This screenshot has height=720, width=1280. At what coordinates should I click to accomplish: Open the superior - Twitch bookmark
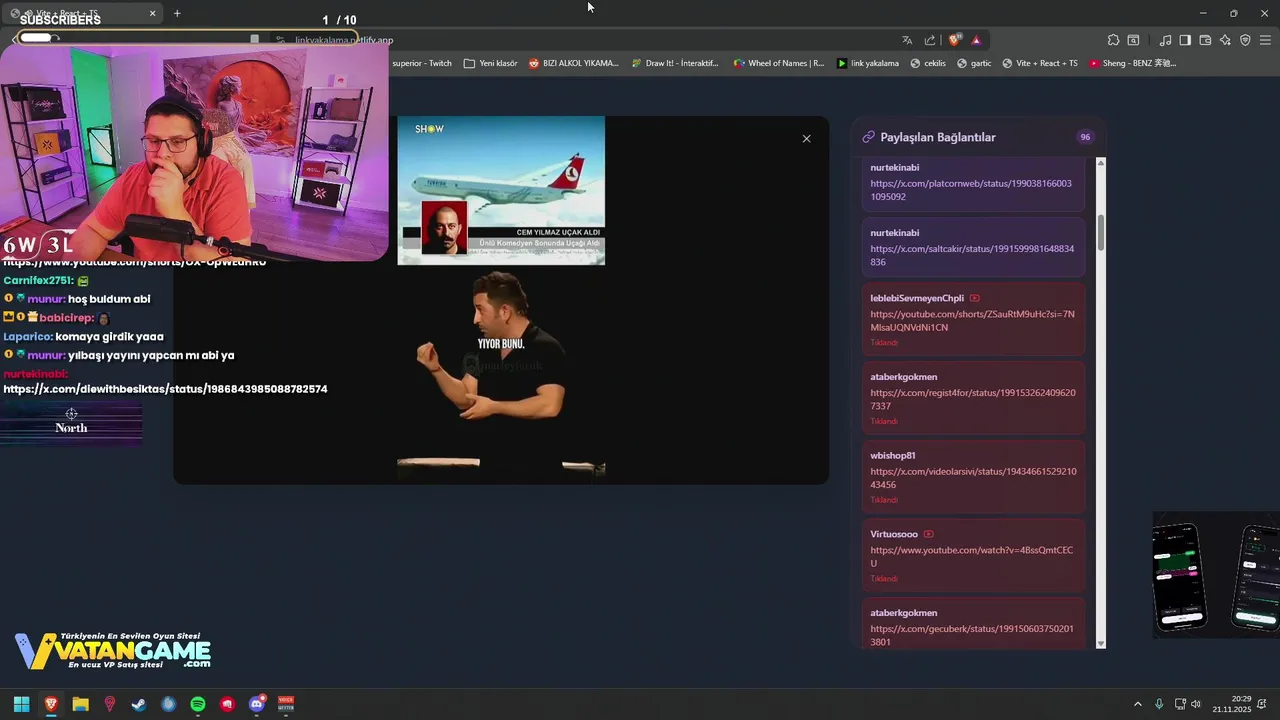coord(422,63)
